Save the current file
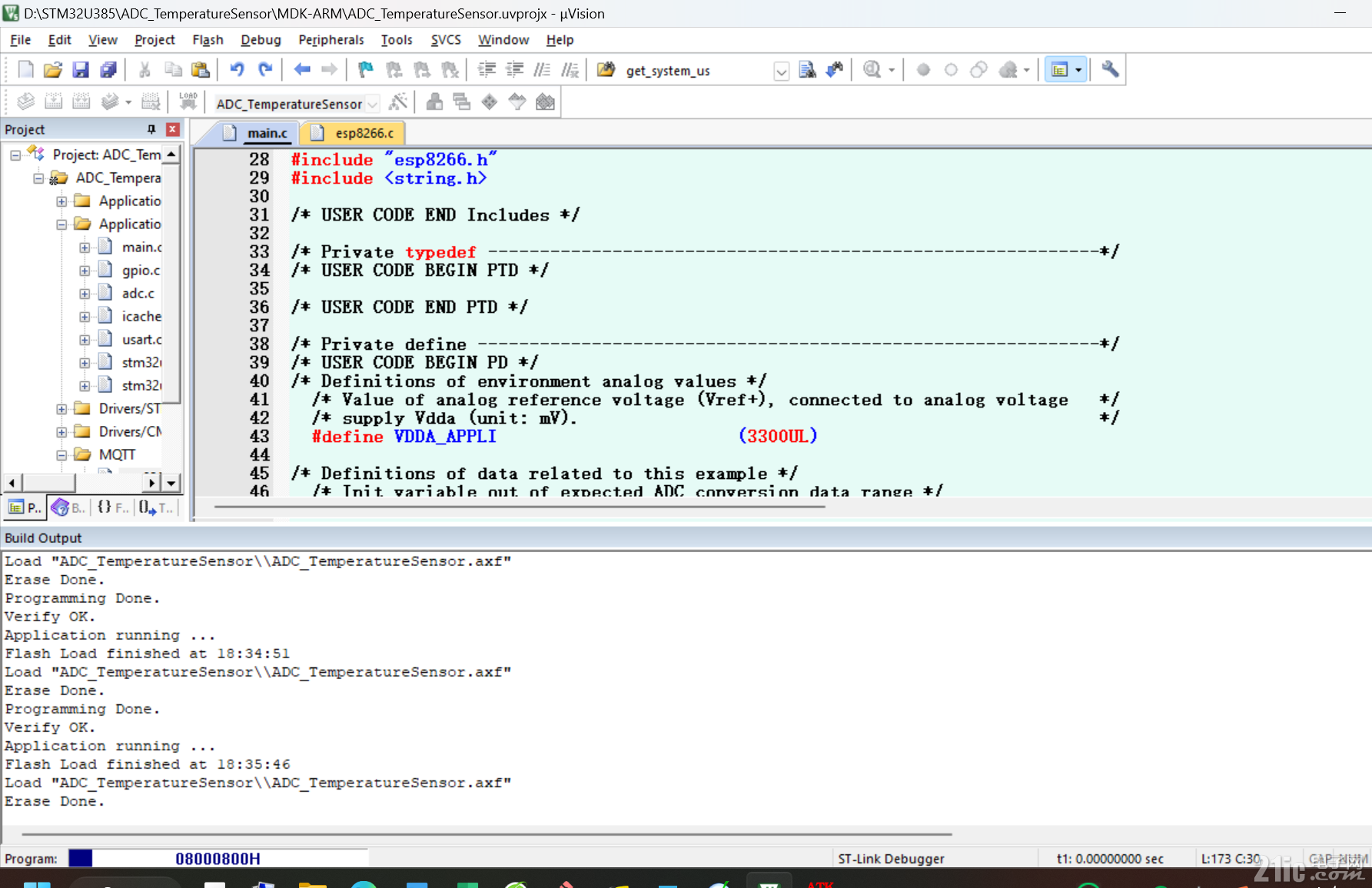 click(x=81, y=70)
